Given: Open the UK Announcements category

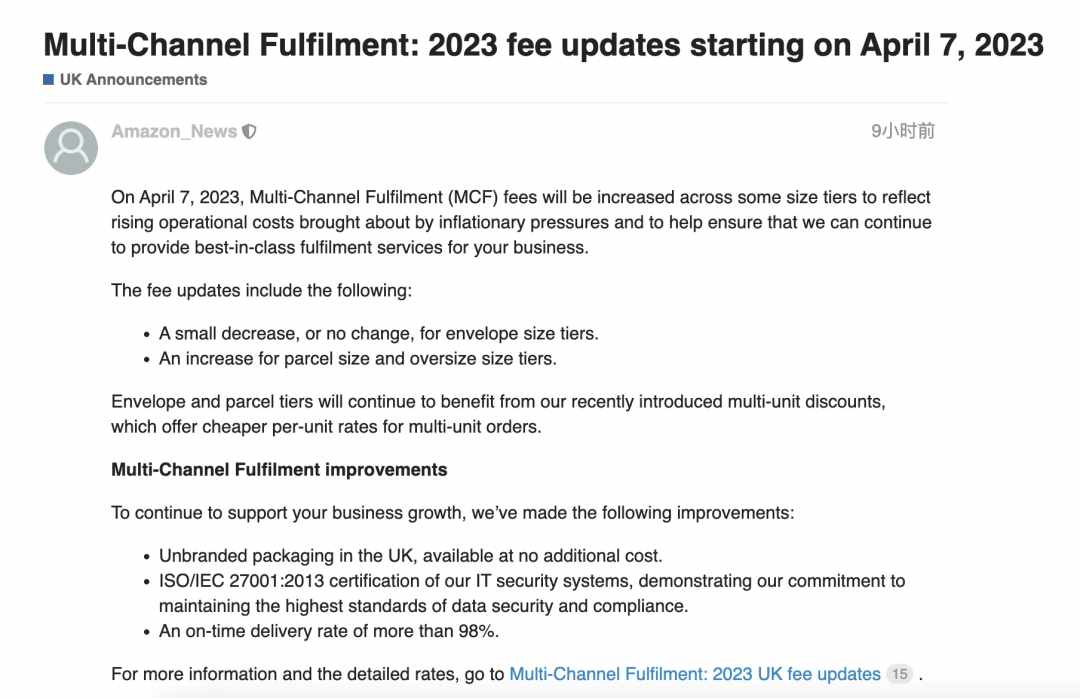Looking at the screenshot, I should [133, 79].
